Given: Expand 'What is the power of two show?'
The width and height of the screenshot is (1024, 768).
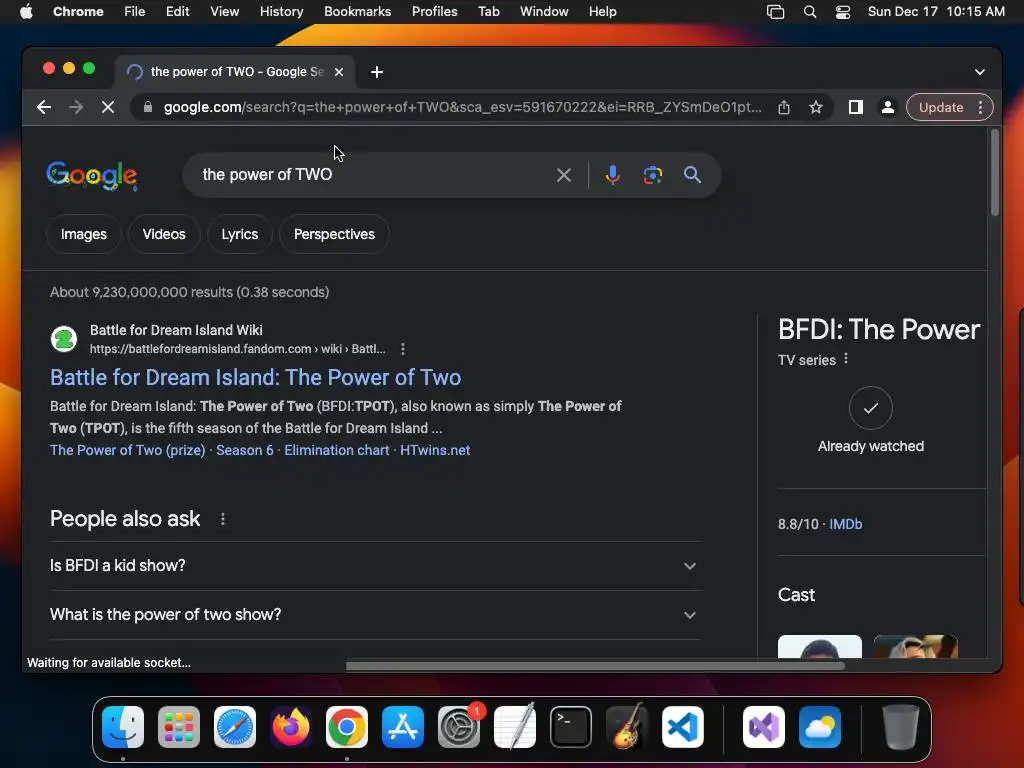Looking at the screenshot, I should tap(376, 615).
